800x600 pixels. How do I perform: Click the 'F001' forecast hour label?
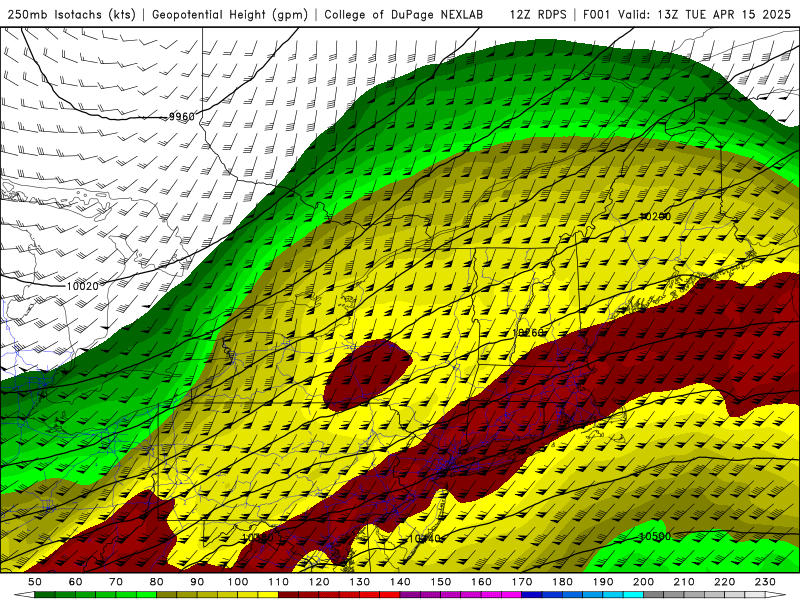point(596,14)
